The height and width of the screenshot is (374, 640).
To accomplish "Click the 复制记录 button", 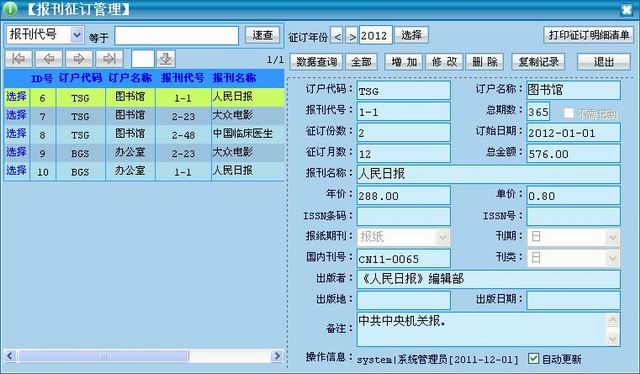I will [x=538, y=62].
